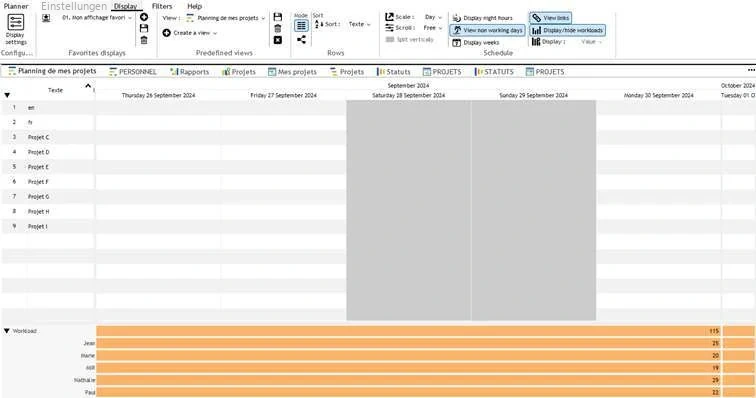Toggle Split vertically option
Image resolution: width=756 pixels, height=398 pixels.
tap(409, 40)
